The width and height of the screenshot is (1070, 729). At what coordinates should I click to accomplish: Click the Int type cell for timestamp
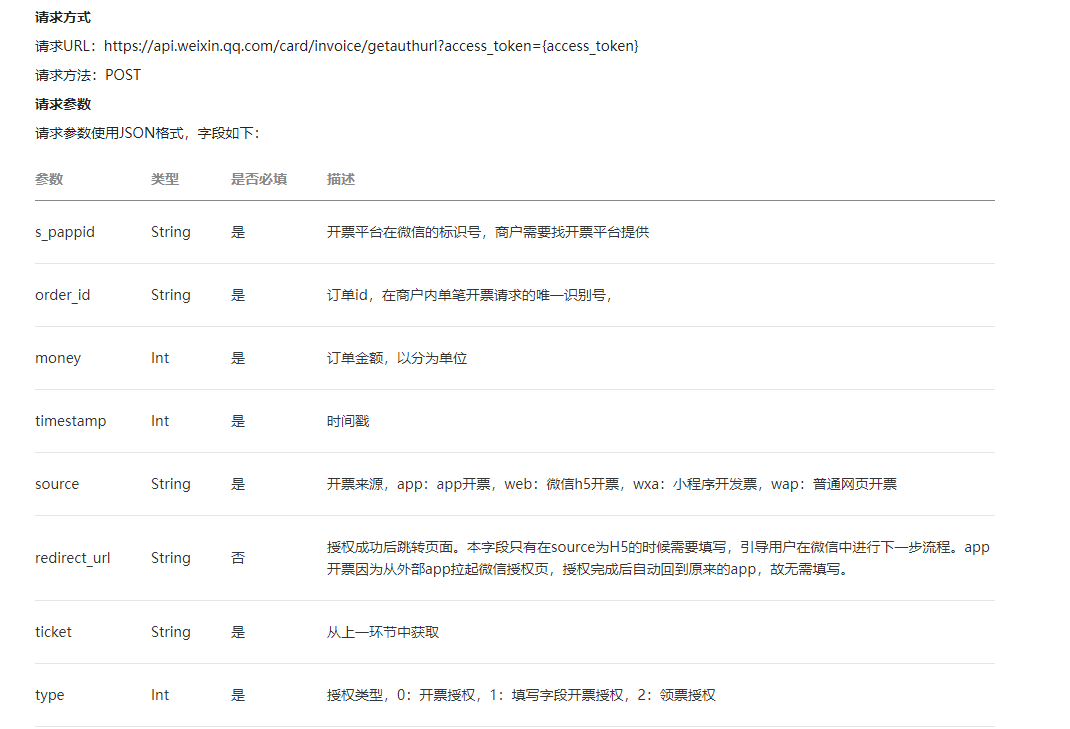point(160,421)
